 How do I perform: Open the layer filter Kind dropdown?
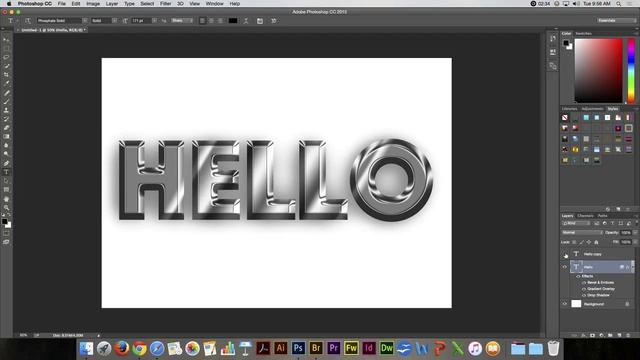tap(576, 223)
